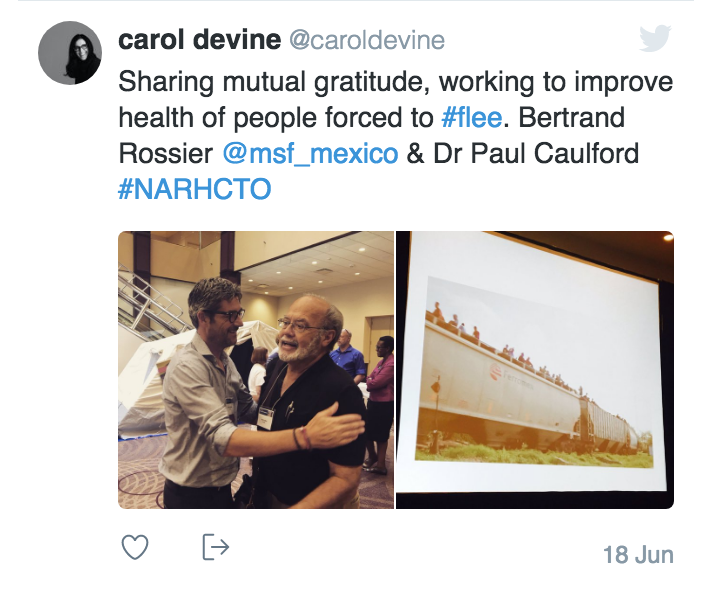Open carol devine's profile avatar

point(70,53)
